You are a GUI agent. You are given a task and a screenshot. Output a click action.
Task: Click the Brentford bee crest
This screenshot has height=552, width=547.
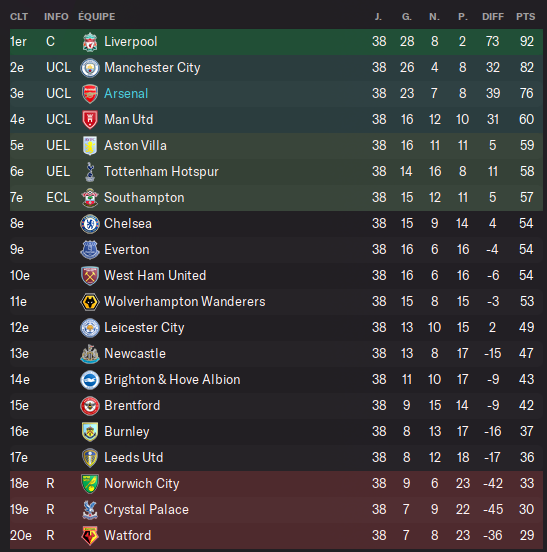(x=90, y=406)
